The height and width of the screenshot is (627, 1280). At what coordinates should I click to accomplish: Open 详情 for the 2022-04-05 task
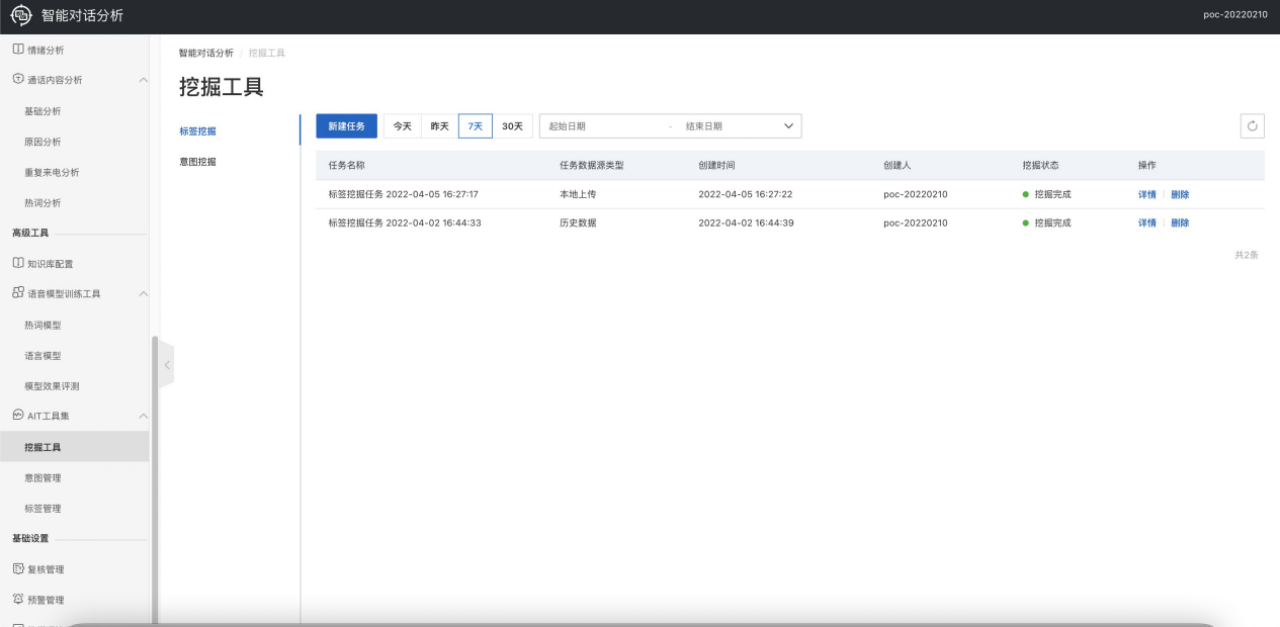pyautogui.click(x=1147, y=194)
